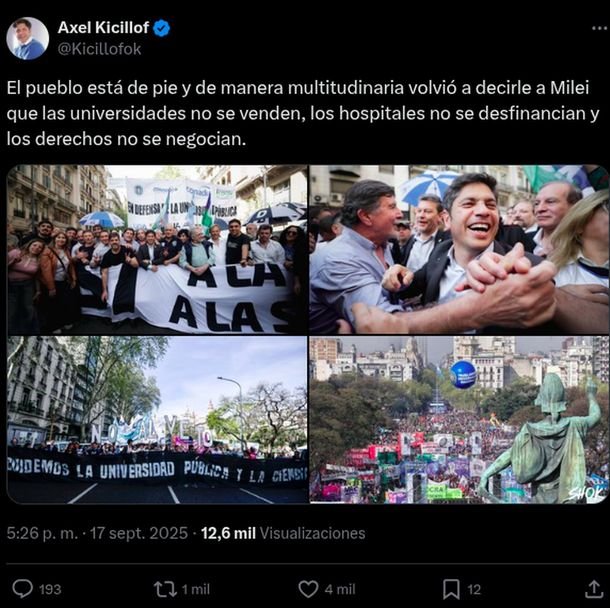Viewport: 610px width, 608px height.
Task: Open the 'Universidad Pública' banner photo
Action: [x=157, y=420]
